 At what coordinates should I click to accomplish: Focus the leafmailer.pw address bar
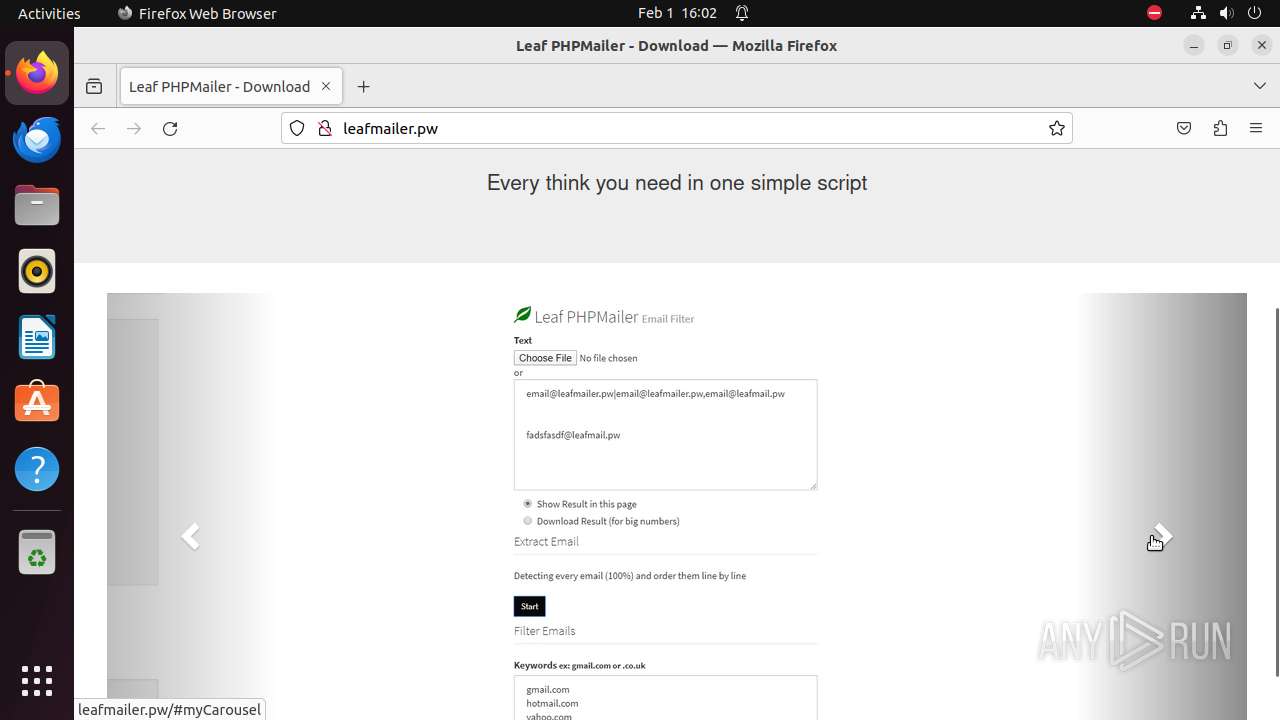[676, 128]
